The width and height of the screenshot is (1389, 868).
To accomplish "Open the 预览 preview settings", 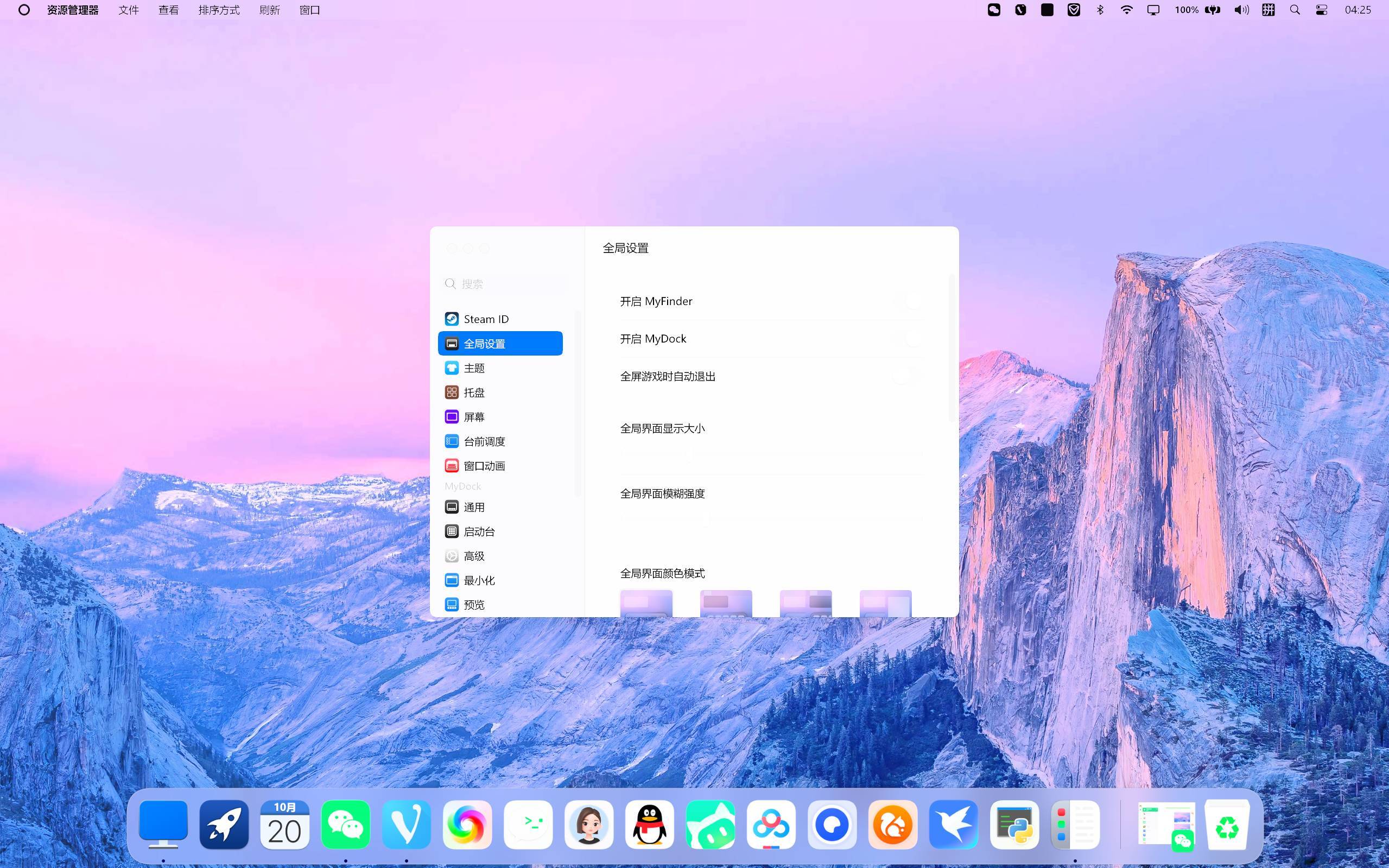I will coord(500,605).
